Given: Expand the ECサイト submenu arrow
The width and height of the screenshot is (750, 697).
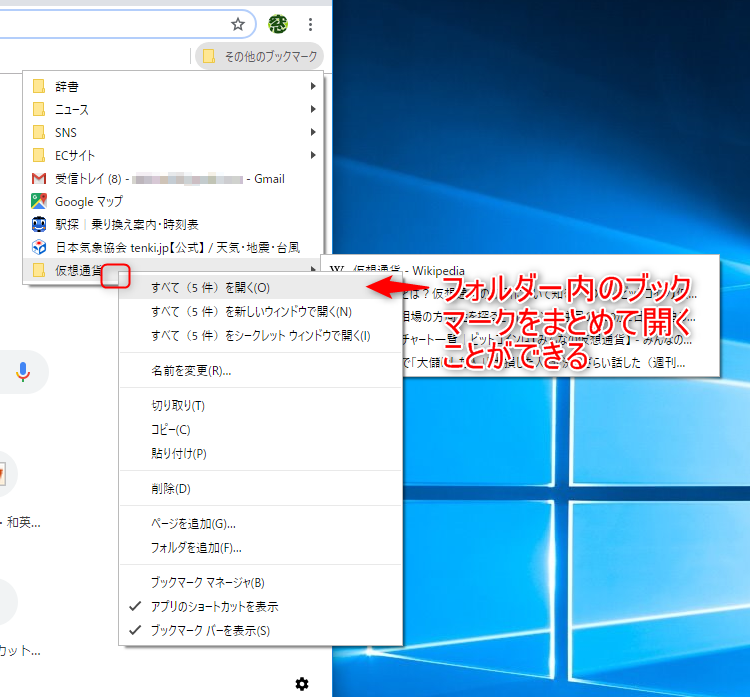Looking at the screenshot, I should [x=313, y=155].
